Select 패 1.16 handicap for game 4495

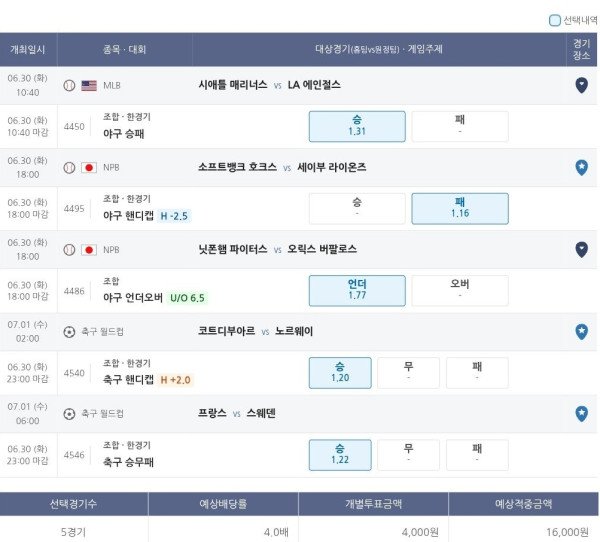460,209
